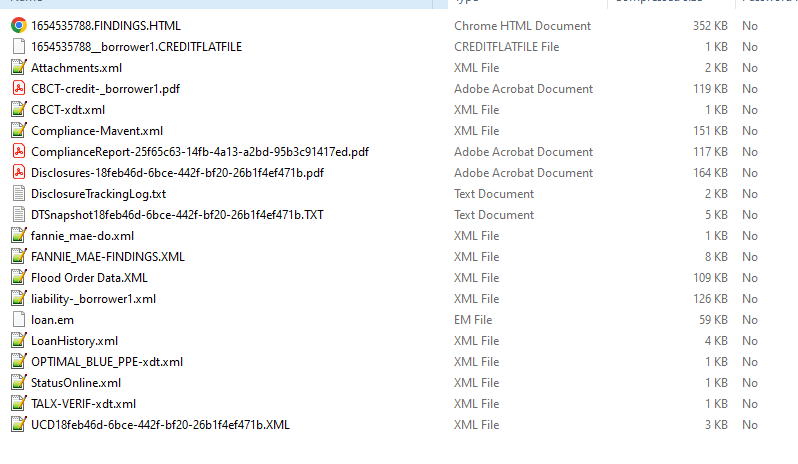This screenshot has width=798, height=464.
Task: Select the Compliance-Mavent.xml file name
Action: click(x=97, y=131)
